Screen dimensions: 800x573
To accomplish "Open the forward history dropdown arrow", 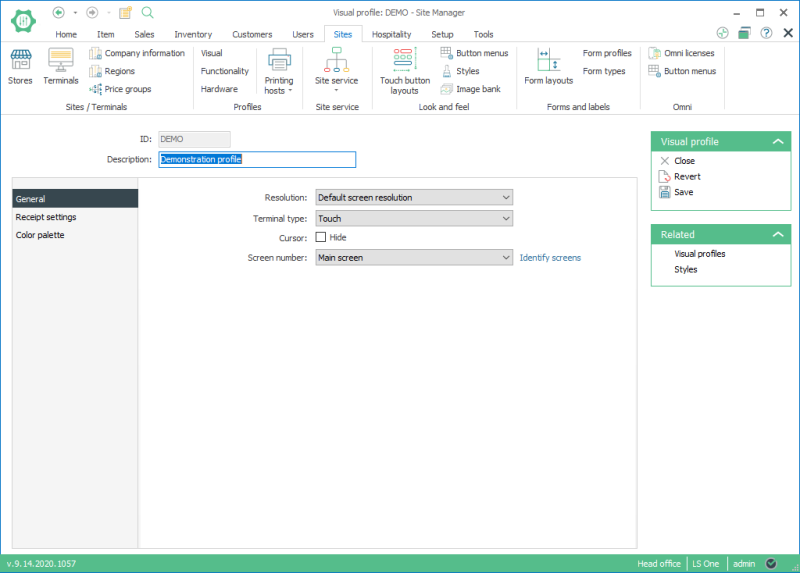I will (x=109, y=12).
